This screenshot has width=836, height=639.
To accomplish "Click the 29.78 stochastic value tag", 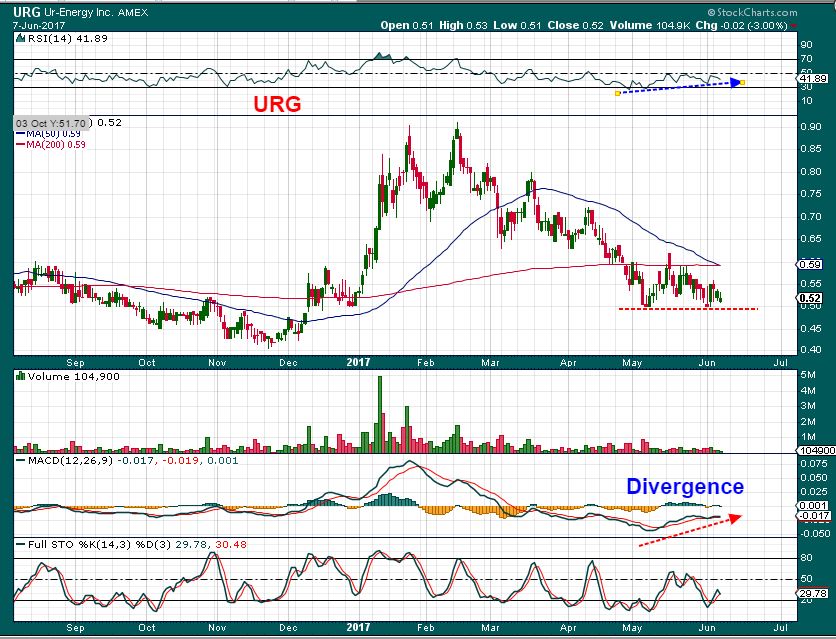I will 814,593.
